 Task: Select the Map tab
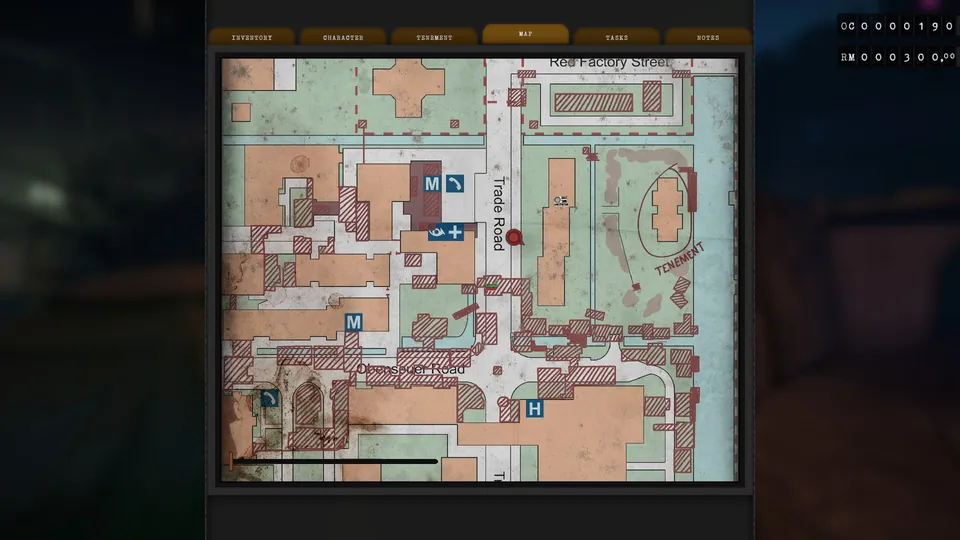(525, 34)
